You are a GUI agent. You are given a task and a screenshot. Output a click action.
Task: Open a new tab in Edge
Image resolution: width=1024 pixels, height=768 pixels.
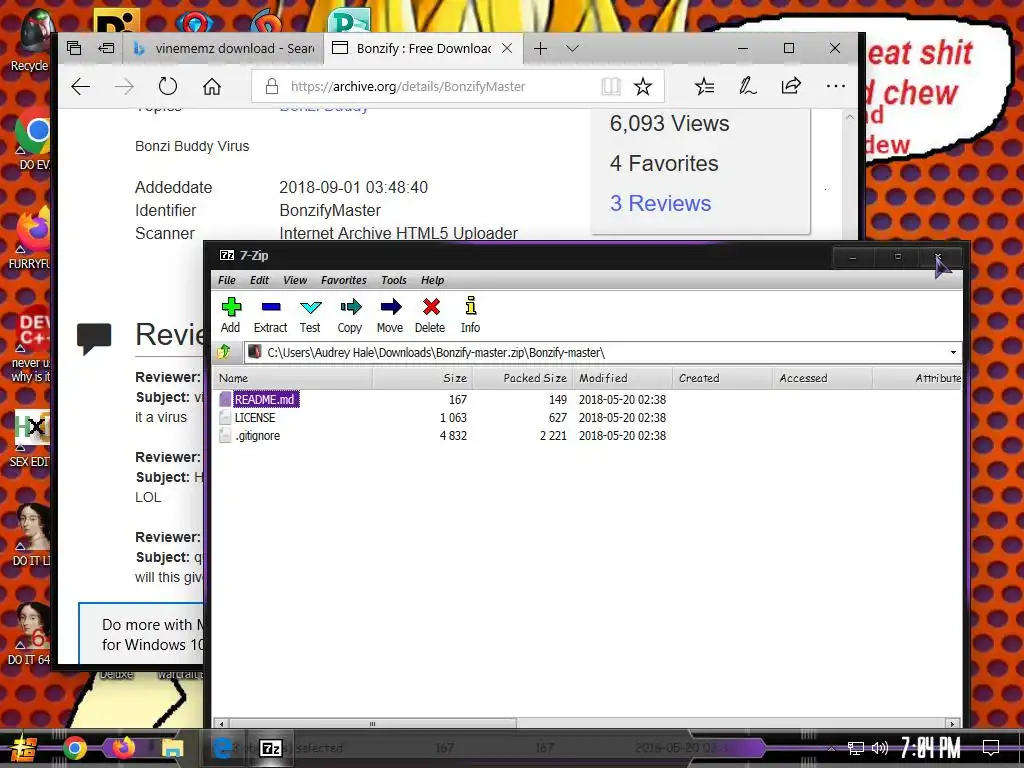point(540,48)
